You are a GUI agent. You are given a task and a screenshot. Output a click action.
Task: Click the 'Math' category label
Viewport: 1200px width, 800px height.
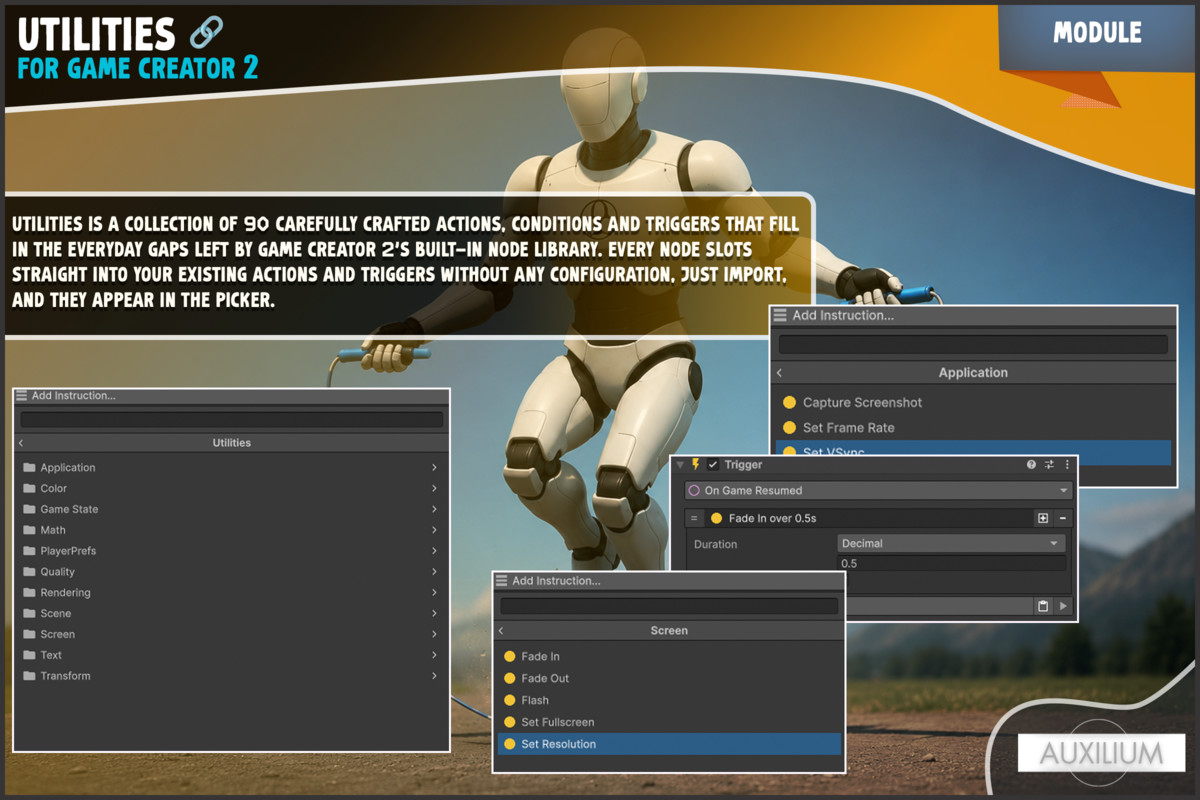(x=53, y=530)
